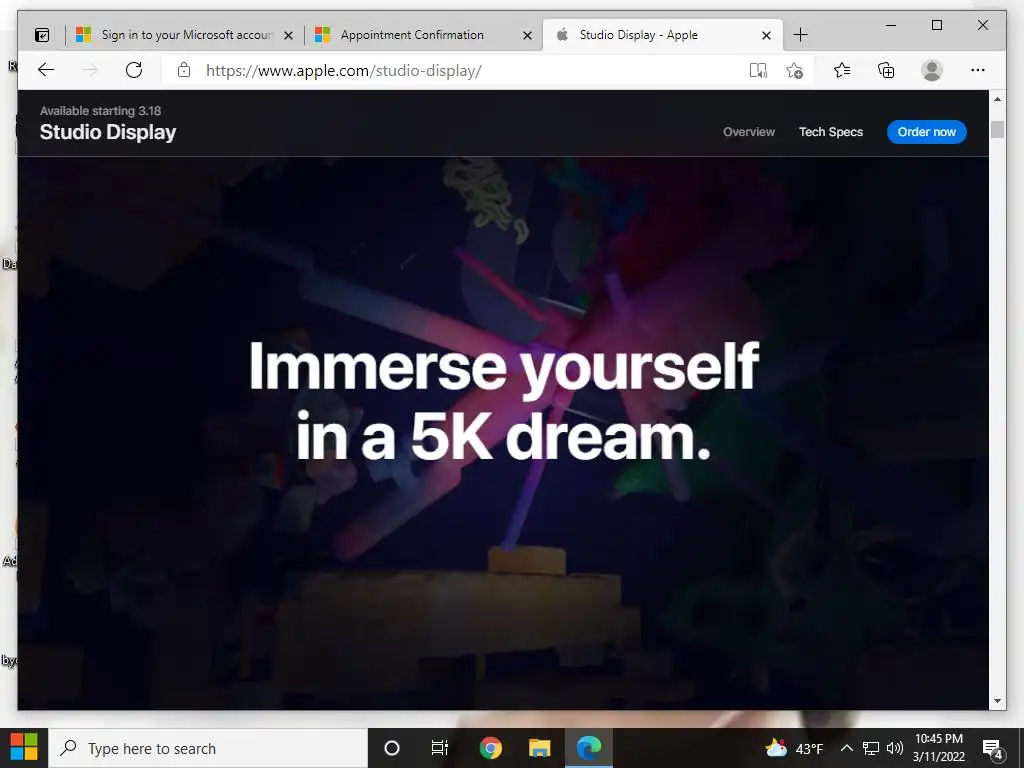Go back to the previous page
This screenshot has height=768, width=1024.
(x=46, y=70)
